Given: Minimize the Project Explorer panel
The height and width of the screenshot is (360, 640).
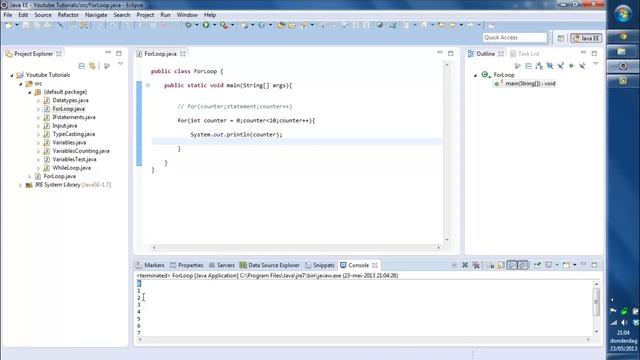Looking at the screenshot, I should click(108, 53).
